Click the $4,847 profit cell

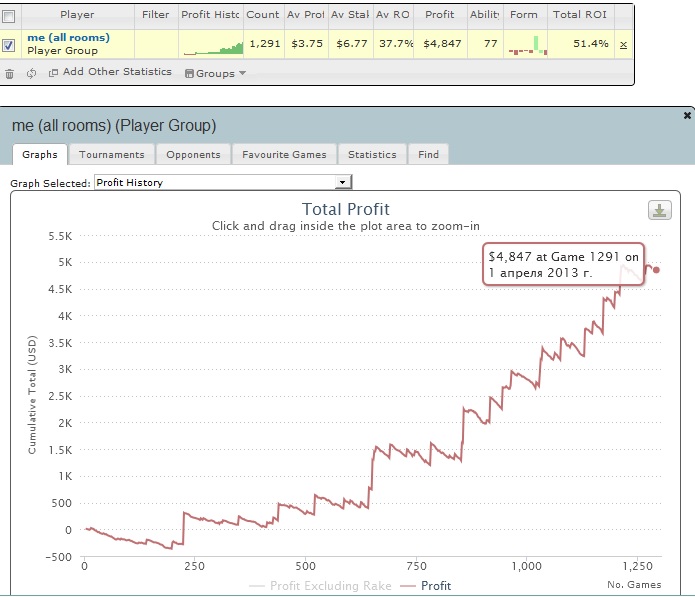(x=442, y=43)
